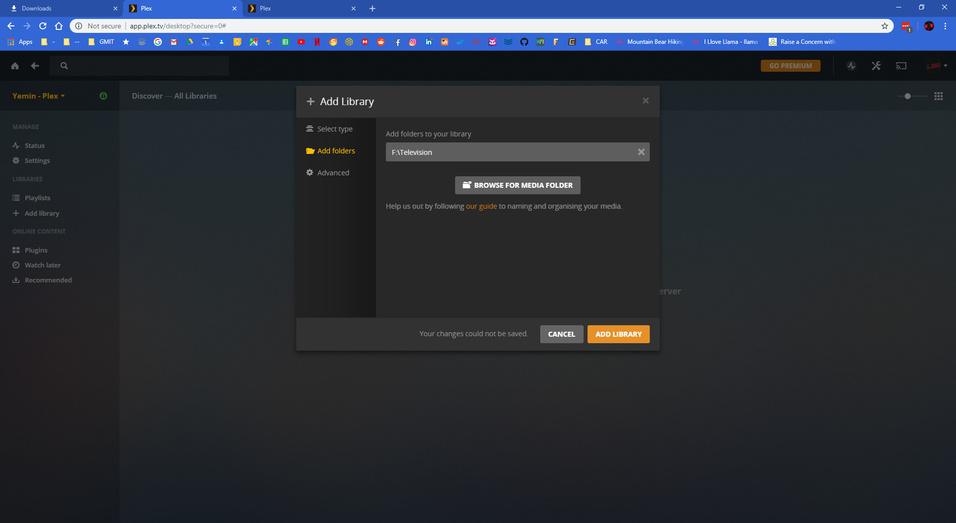Open the Chrome three-dot menu
Screen dimensions: 956x523
click(946, 26)
